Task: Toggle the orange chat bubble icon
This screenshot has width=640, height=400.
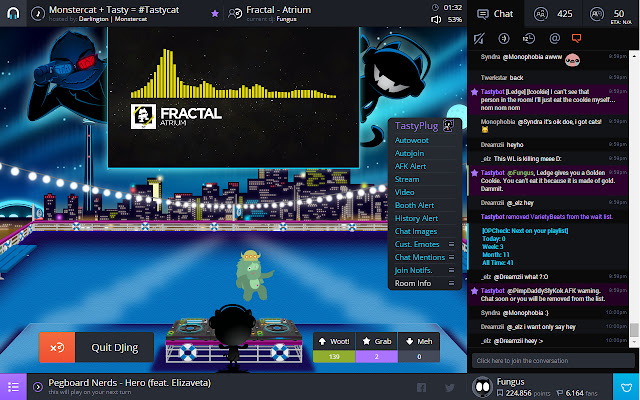Action: 576,38
